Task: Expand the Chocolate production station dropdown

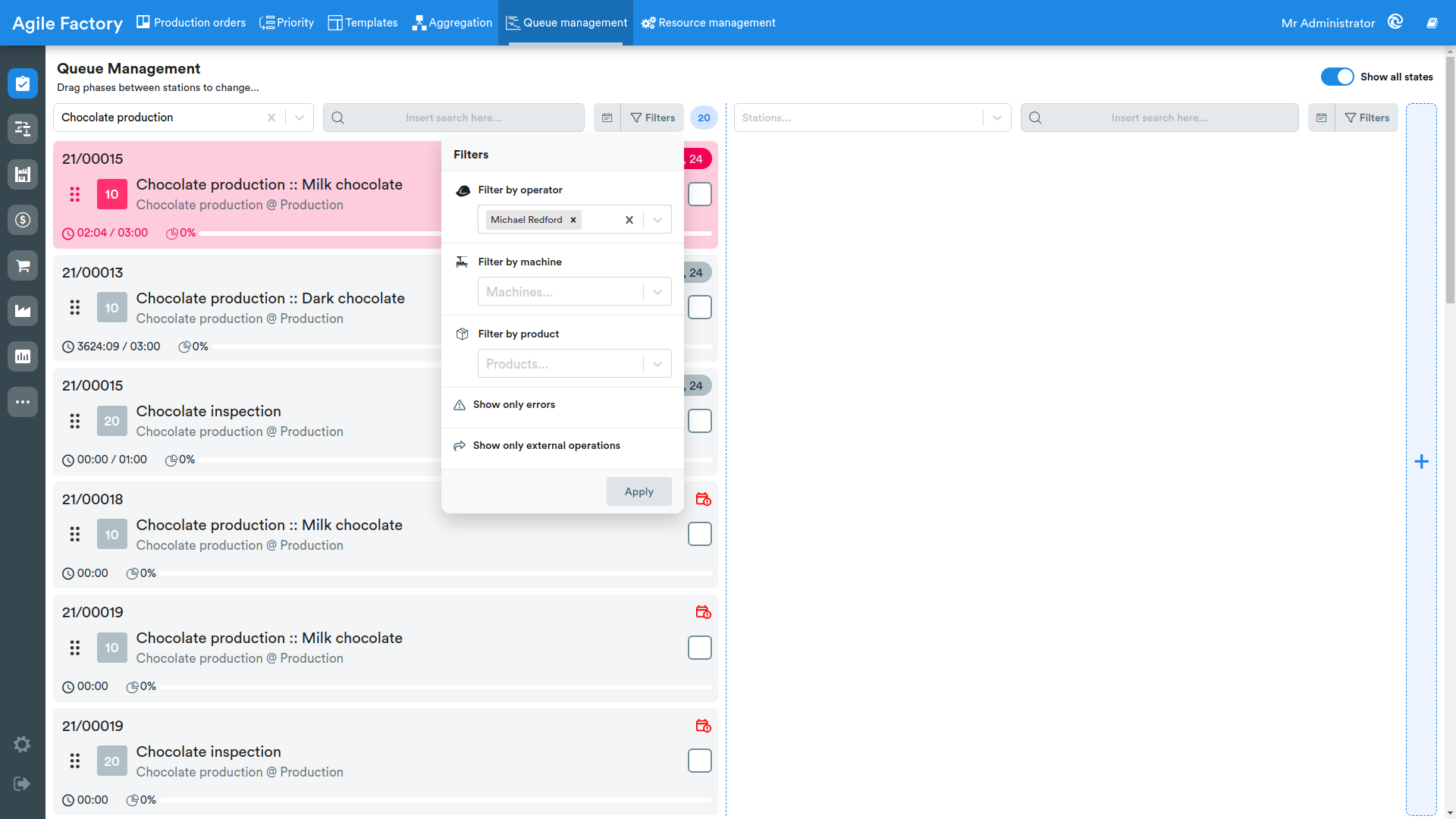Action: tap(300, 118)
